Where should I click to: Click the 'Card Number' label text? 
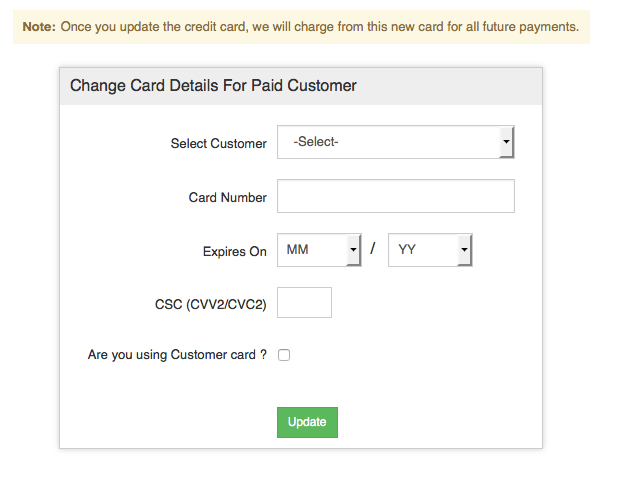(x=227, y=198)
